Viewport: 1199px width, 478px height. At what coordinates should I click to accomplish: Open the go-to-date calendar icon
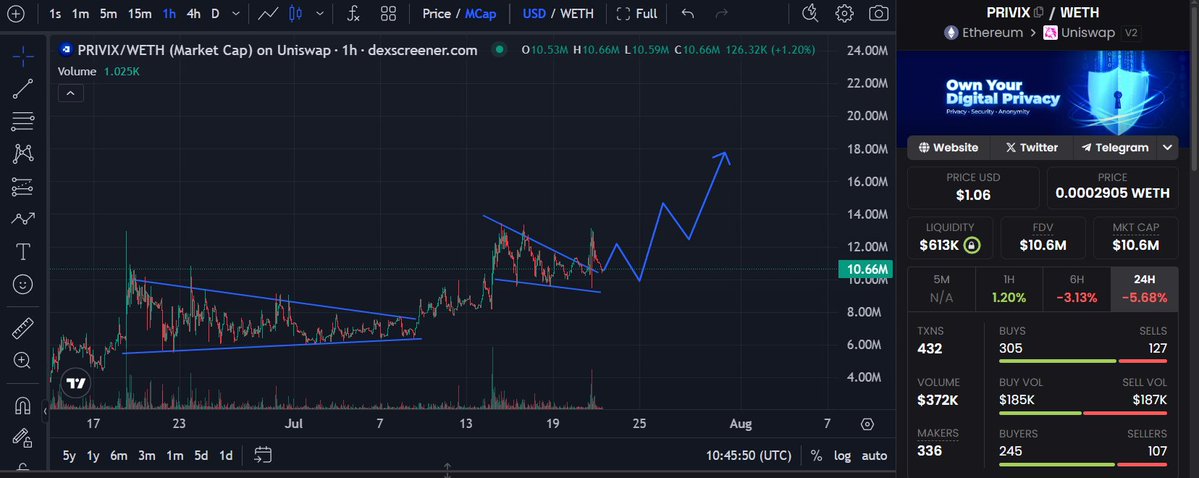pyautogui.click(x=262, y=455)
